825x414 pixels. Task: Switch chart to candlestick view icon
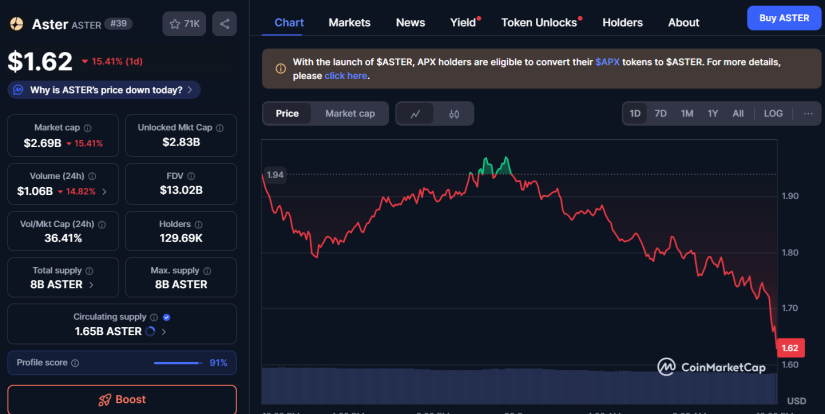pos(454,114)
